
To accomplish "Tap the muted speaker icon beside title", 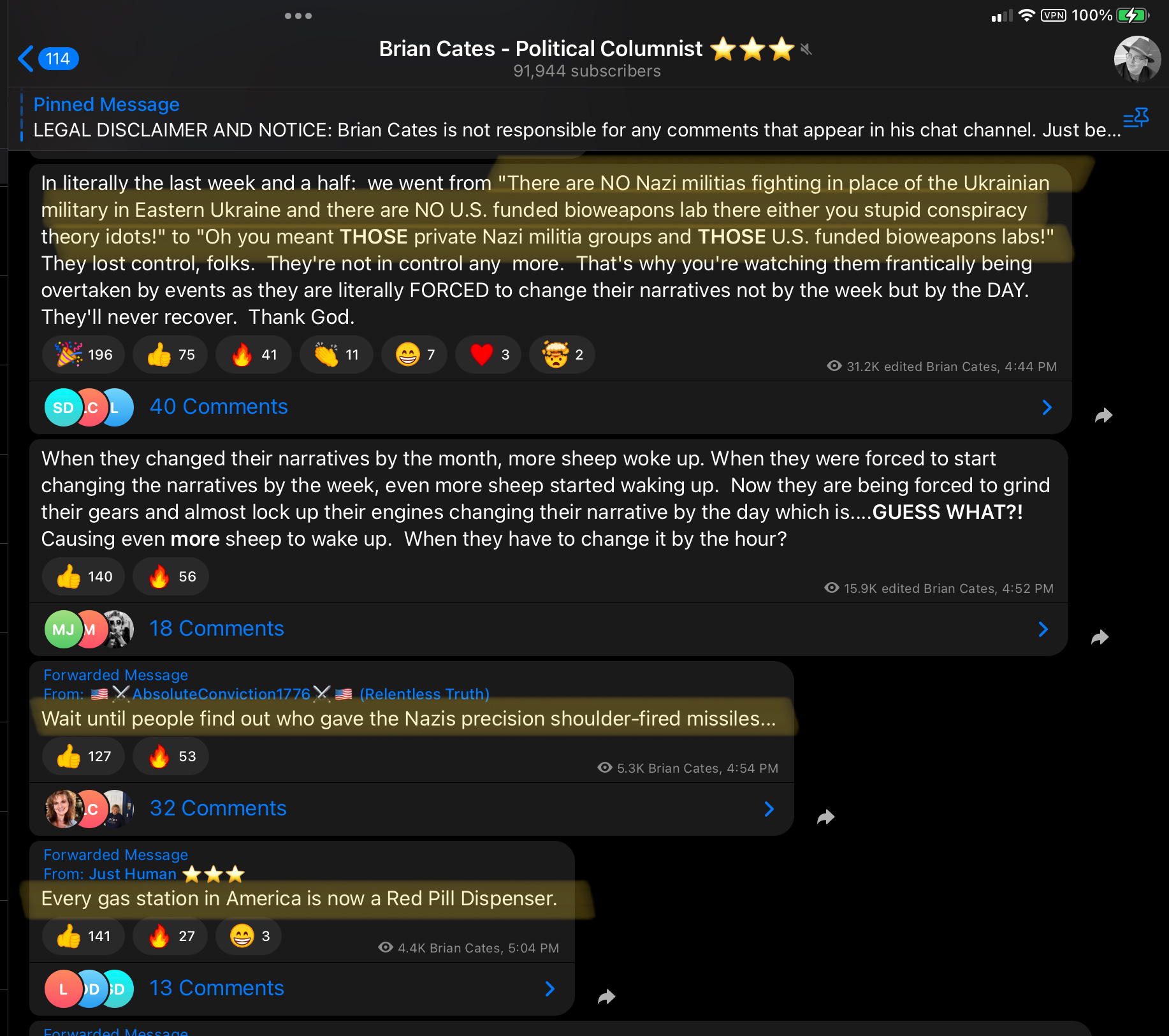I will (x=806, y=49).
